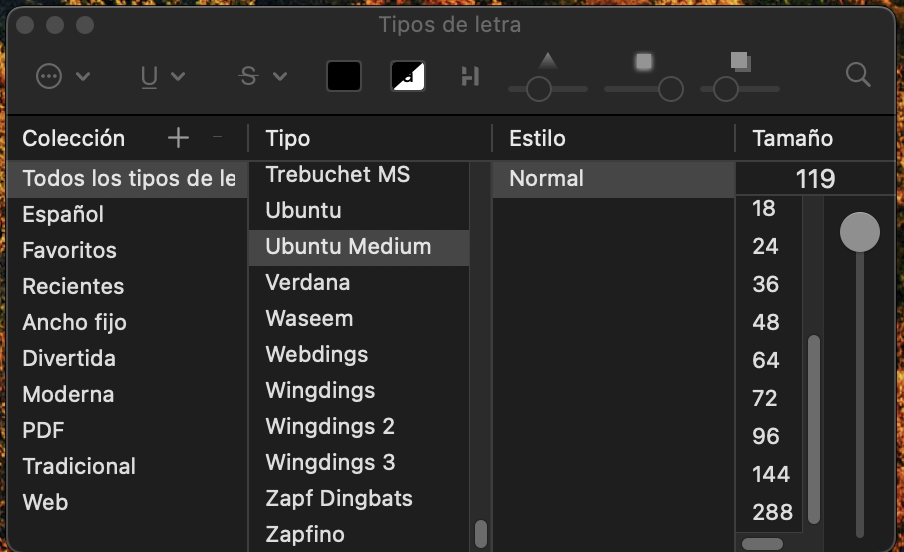Click the shadow blur slider knob

pyautogui.click(x=671, y=90)
